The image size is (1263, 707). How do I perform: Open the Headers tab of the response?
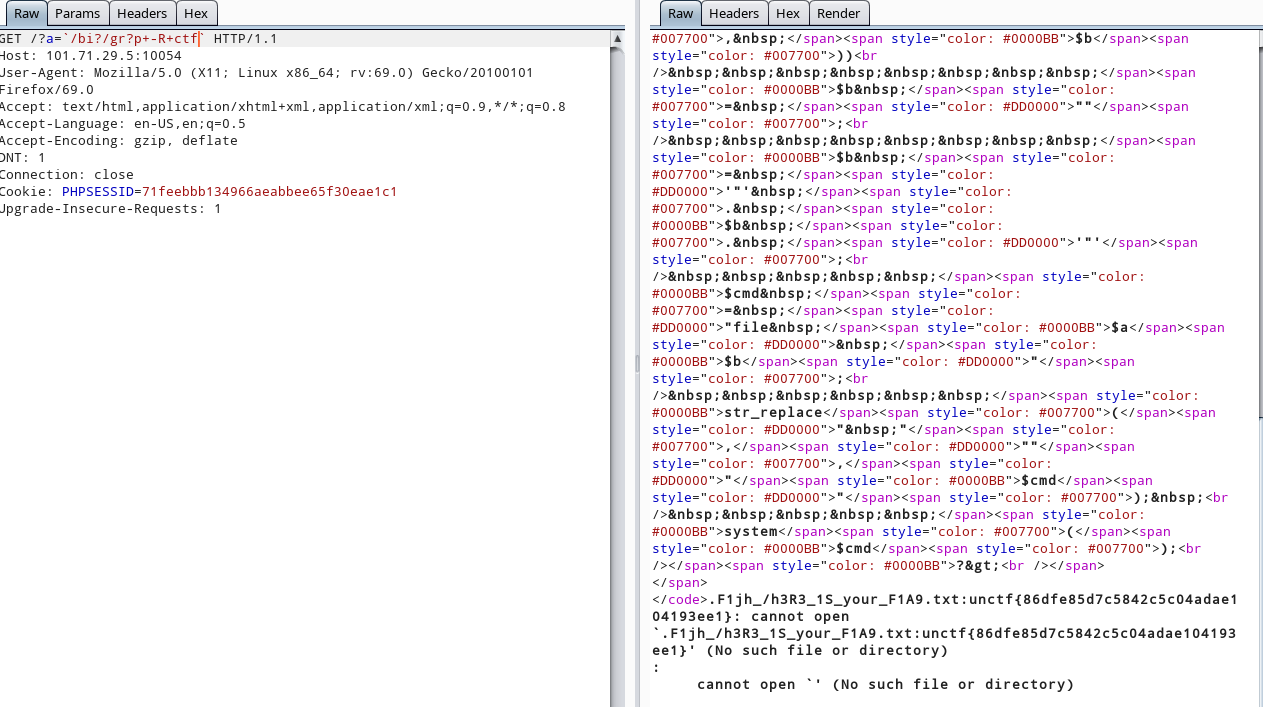tap(734, 13)
